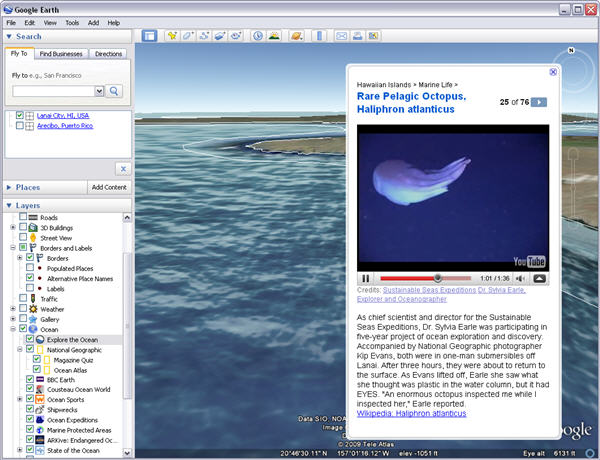
Task: Click the print icon in toolbar
Action: (x=358, y=36)
